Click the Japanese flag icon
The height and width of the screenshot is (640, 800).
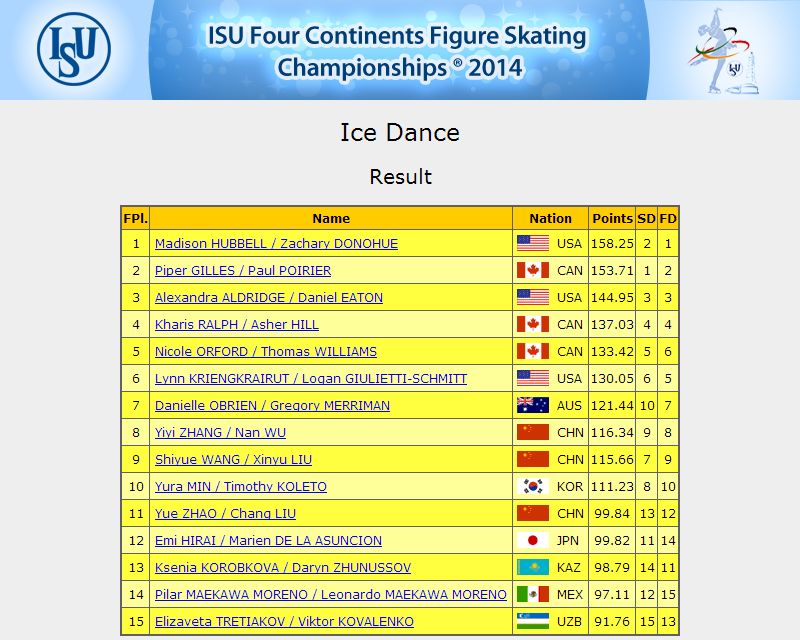point(533,540)
